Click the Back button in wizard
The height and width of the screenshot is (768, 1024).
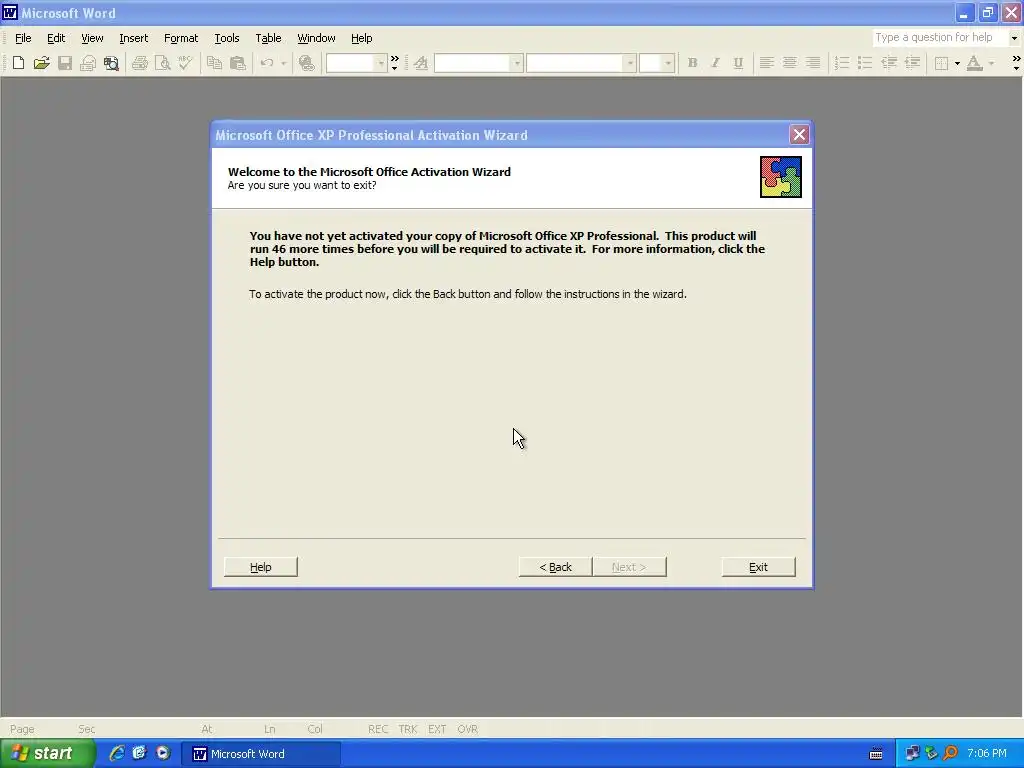[555, 567]
